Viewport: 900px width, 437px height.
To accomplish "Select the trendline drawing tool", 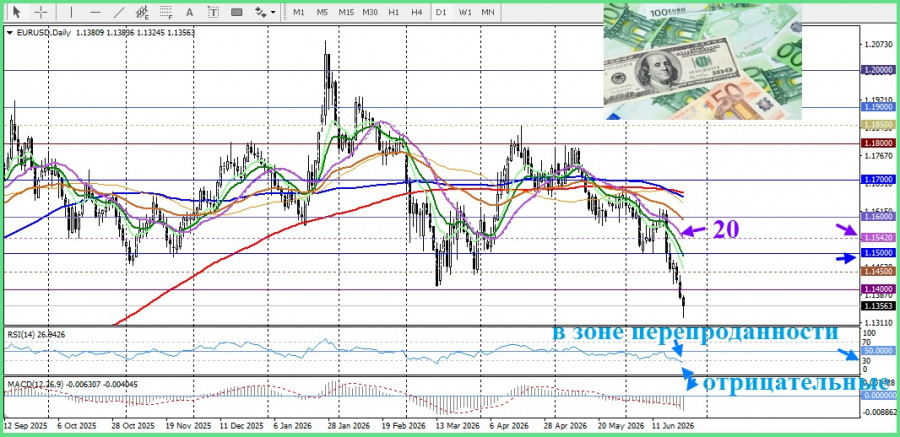I will click(119, 11).
